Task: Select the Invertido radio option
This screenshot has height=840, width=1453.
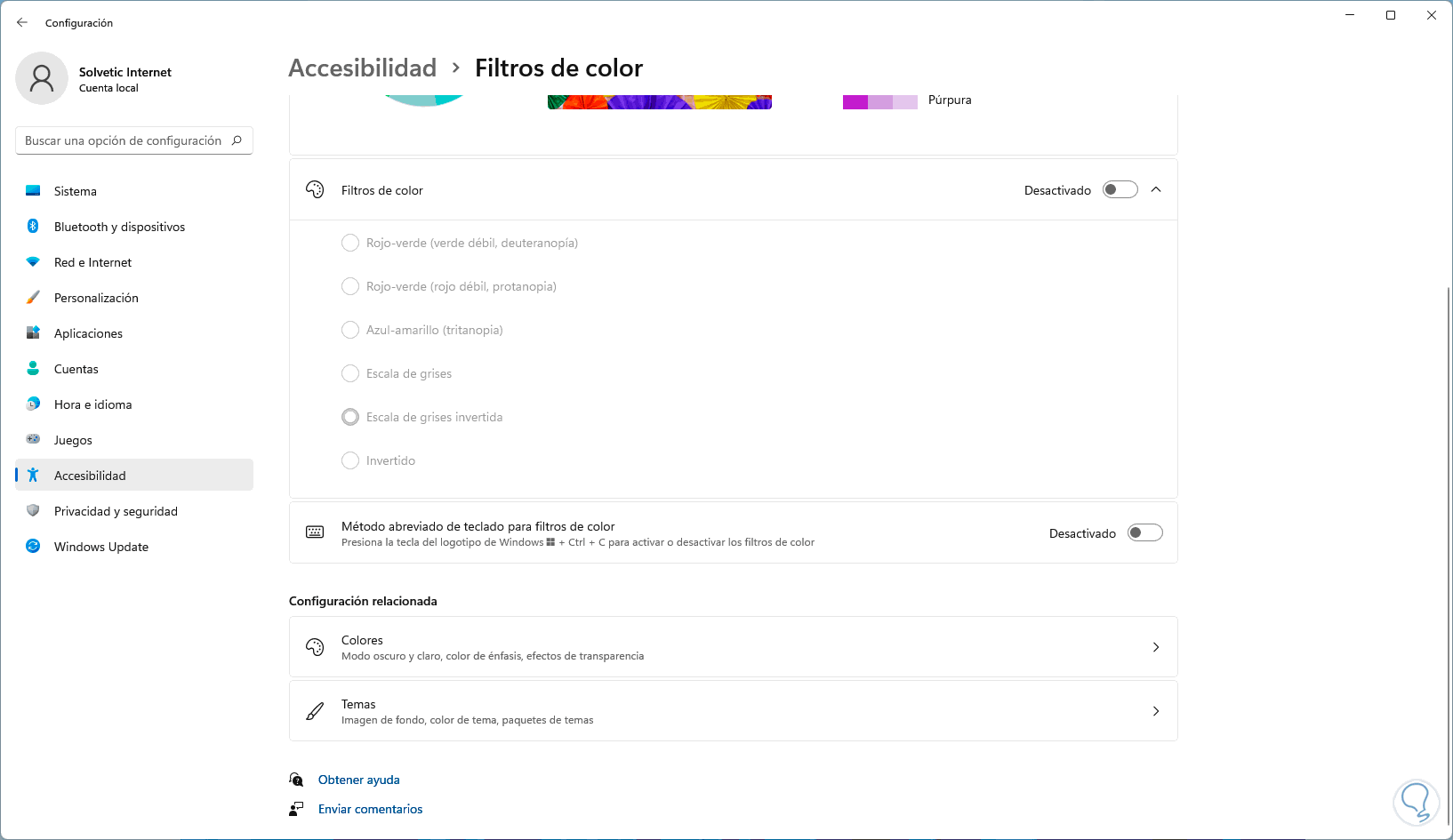Action: 350,460
